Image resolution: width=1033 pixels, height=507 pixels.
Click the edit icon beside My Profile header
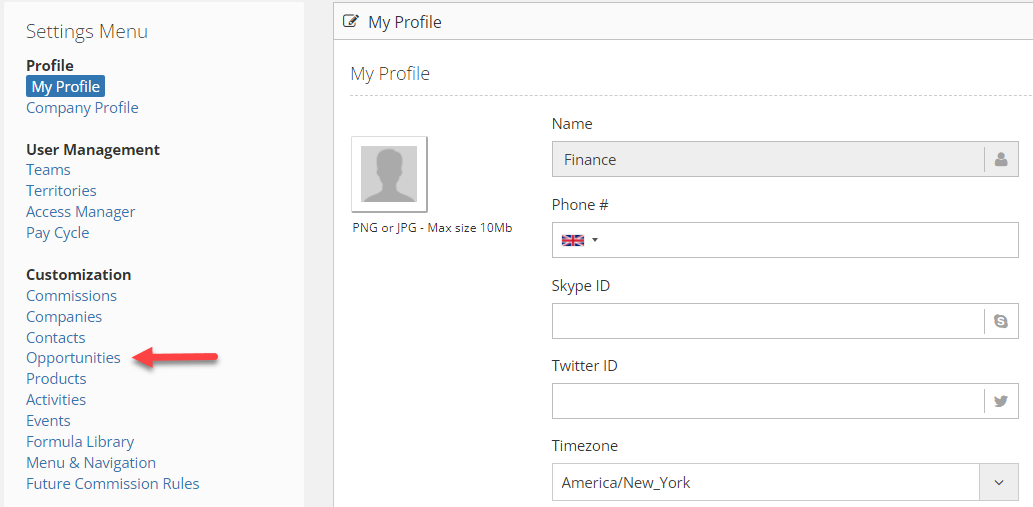(x=351, y=22)
